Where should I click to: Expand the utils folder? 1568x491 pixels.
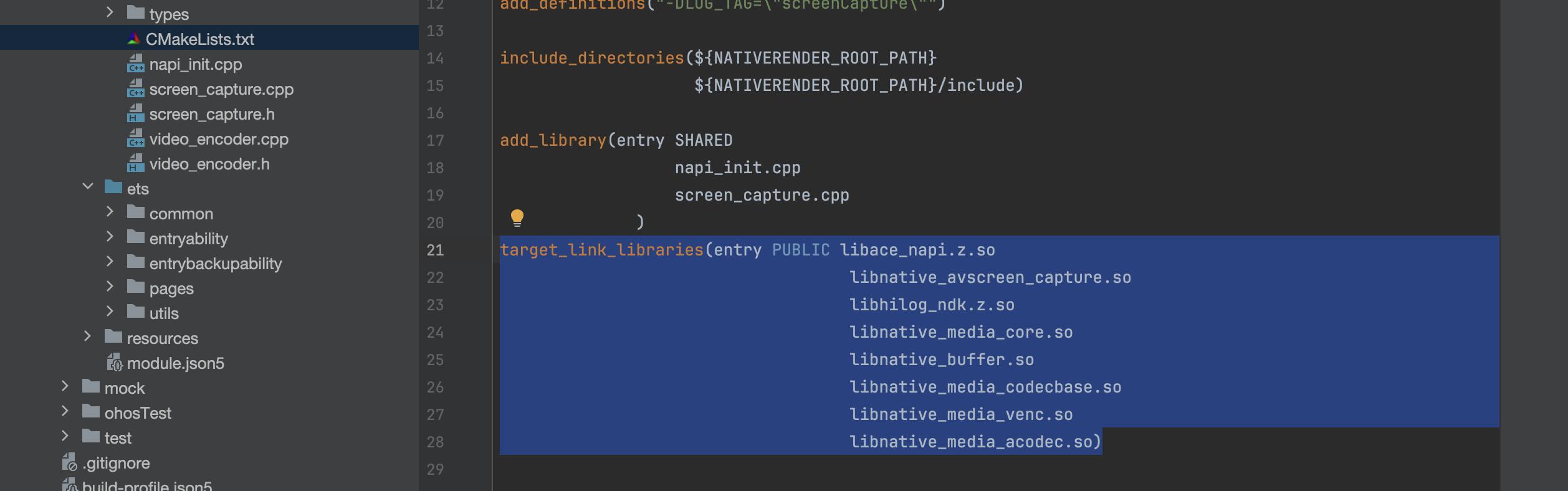coord(110,311)
